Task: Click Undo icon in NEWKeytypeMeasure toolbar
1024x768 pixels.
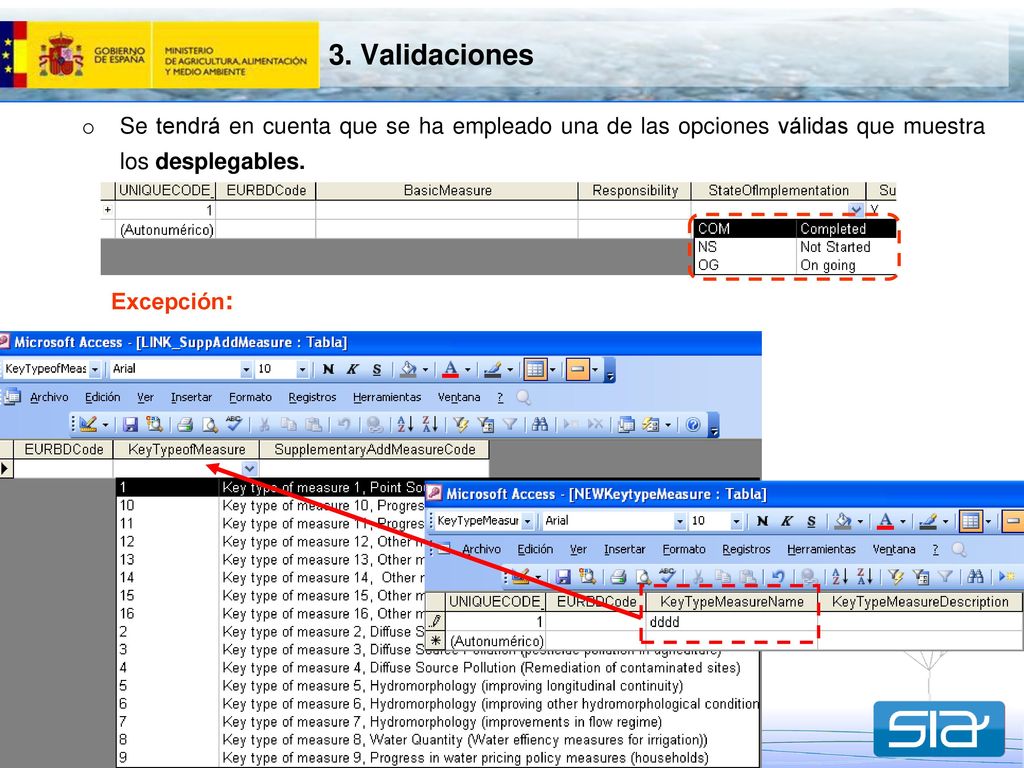Action: click(777, 577)
